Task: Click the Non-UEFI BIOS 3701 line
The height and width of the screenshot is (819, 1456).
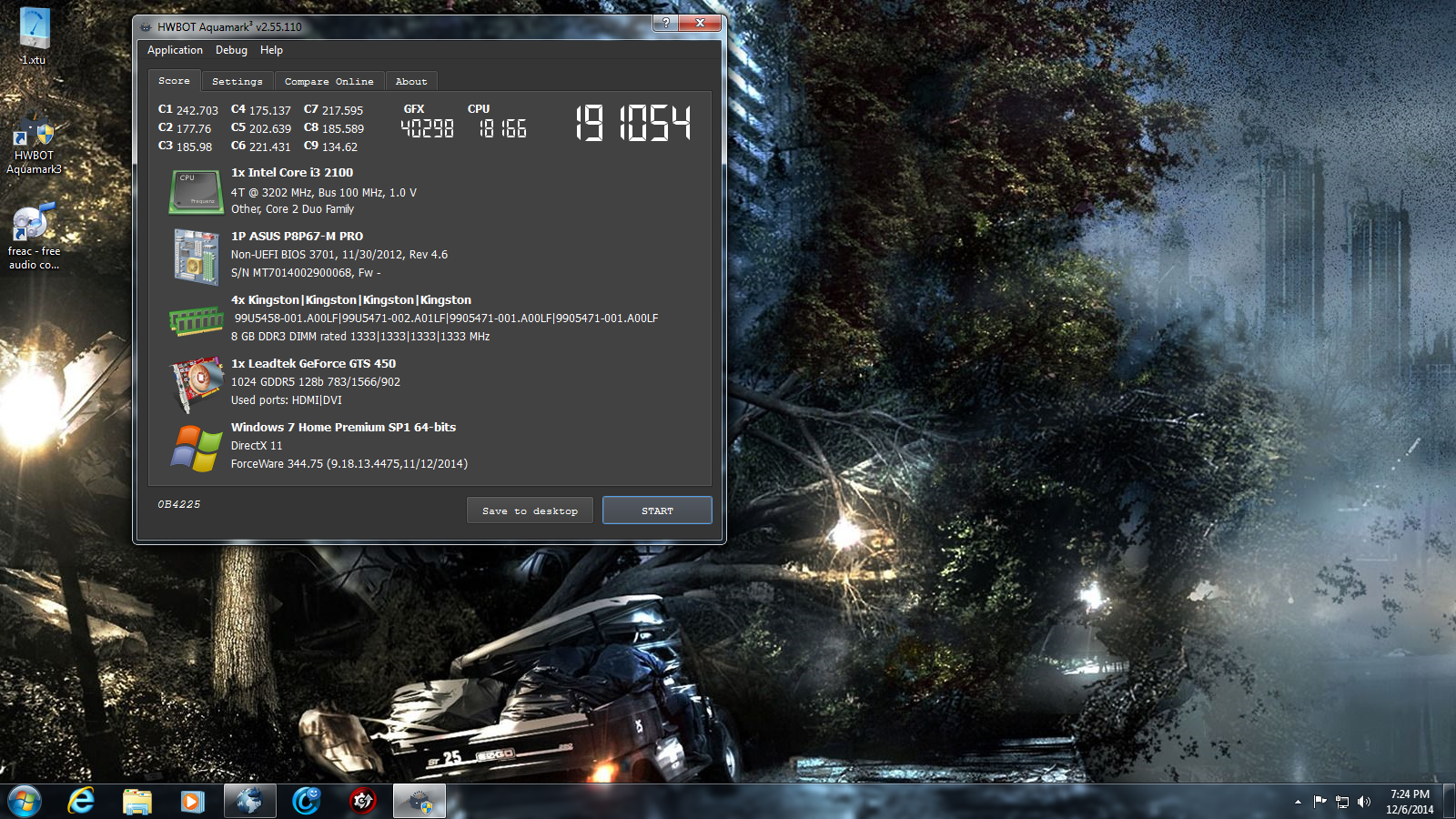Action: (x=339, y=255)
